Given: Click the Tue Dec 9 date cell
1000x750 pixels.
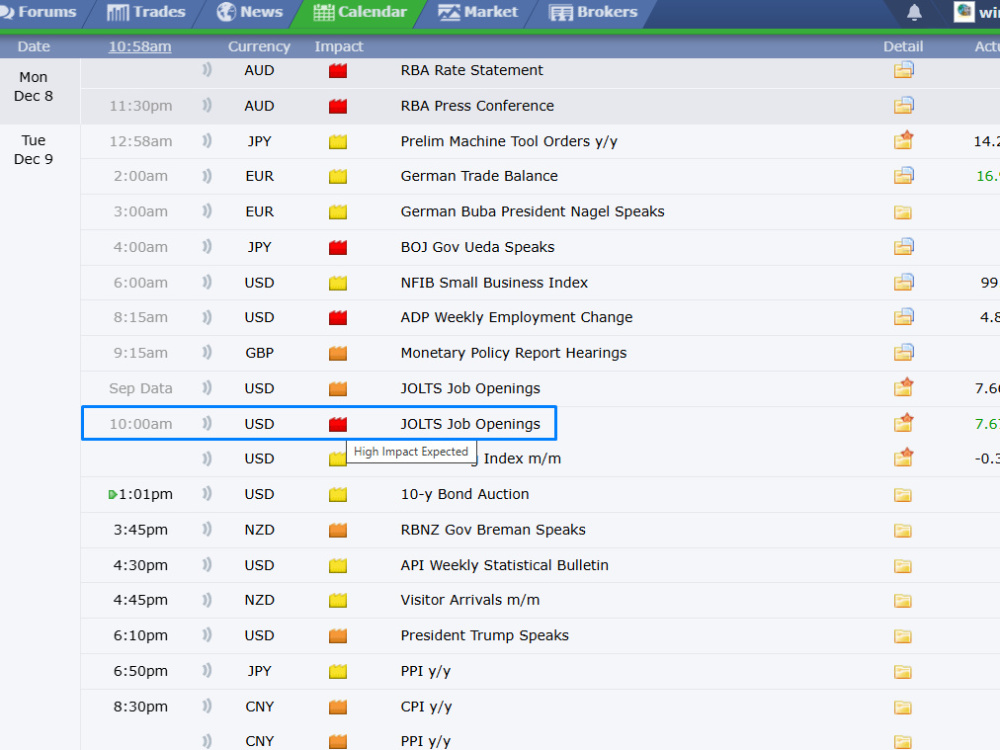Looking at the screenshot, I should click(x=33, y=150).
